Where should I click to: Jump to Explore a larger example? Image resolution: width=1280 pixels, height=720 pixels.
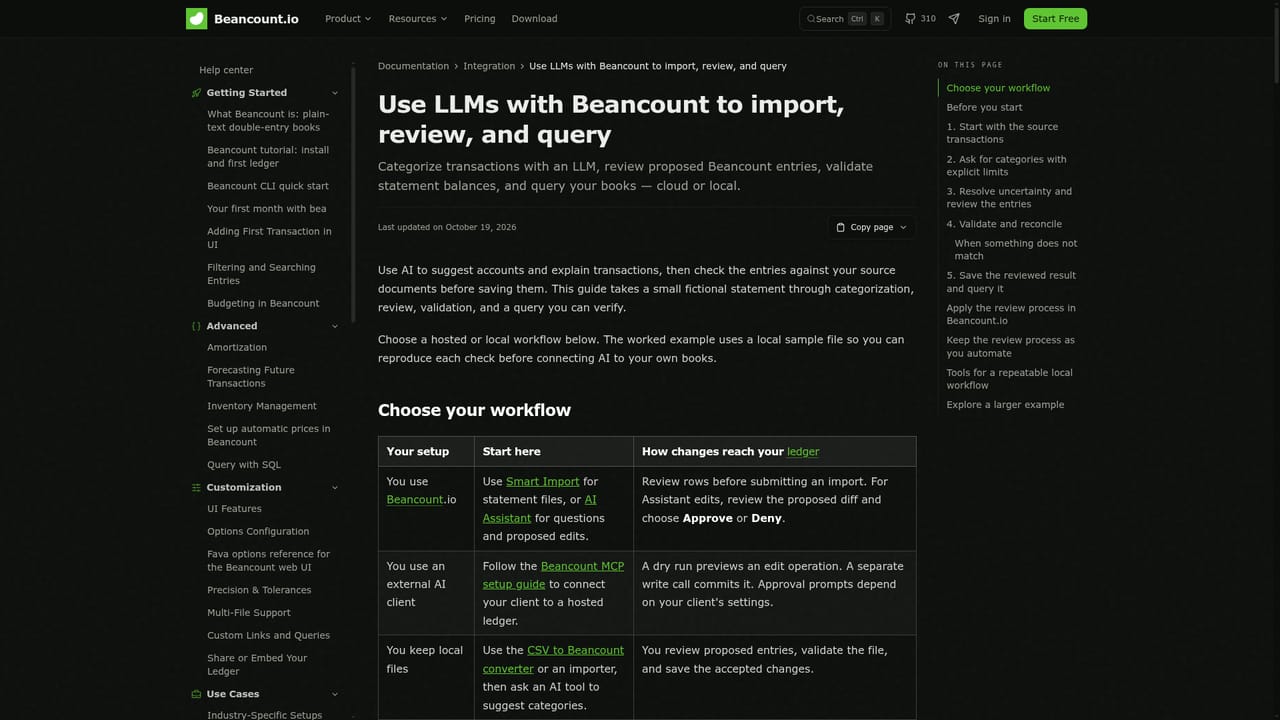[x=1005, y=405]
